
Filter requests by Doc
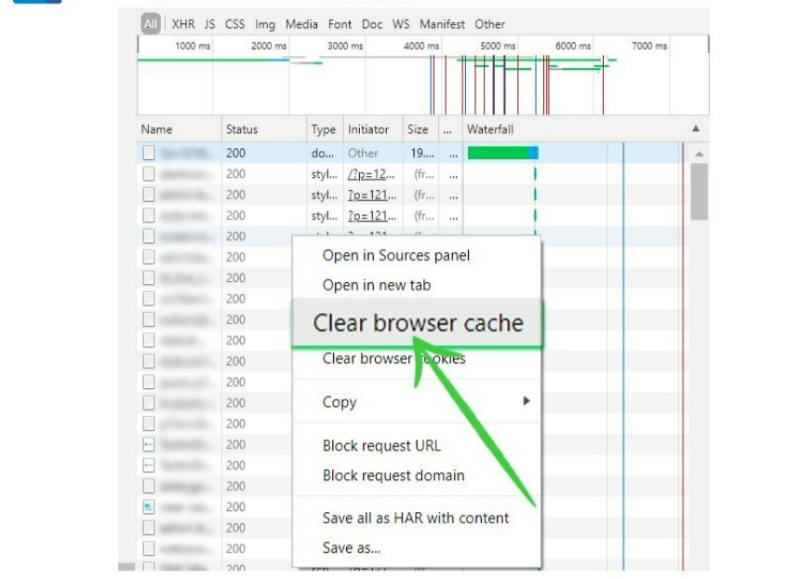coord(372,24)
